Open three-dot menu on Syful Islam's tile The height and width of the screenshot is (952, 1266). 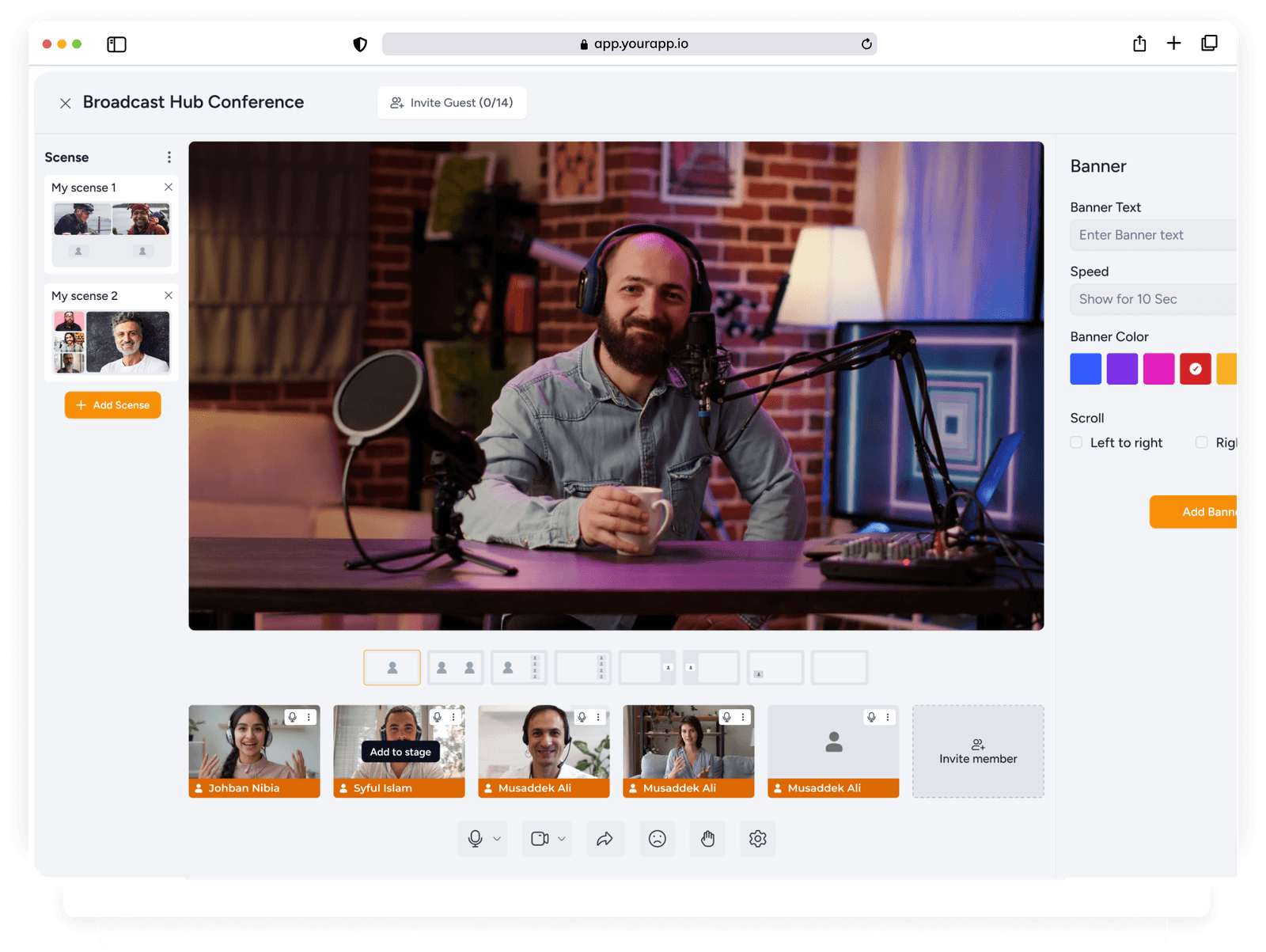pyautogui.click(x=453, y=717)
